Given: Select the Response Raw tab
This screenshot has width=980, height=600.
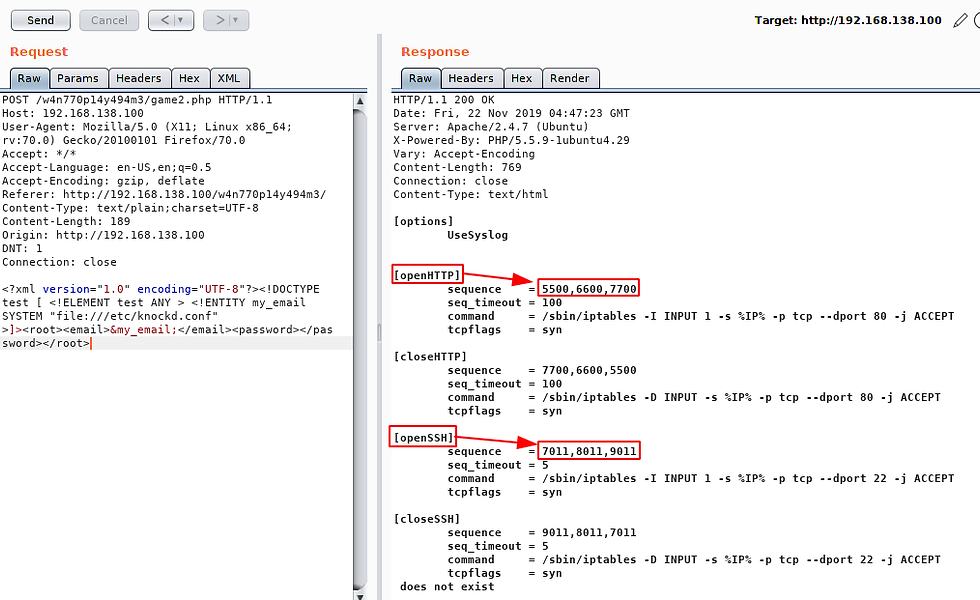Looking at the screenshot, I should tap(421, 78).
